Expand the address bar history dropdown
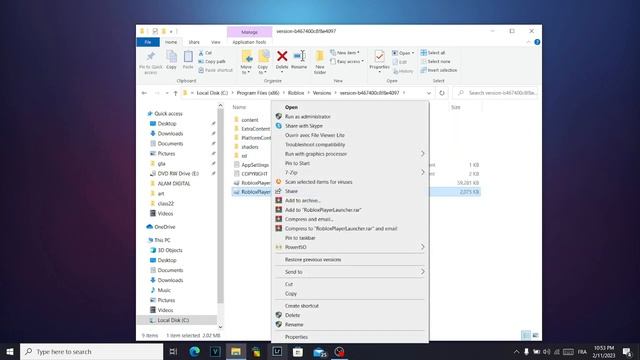 (429, 93)
